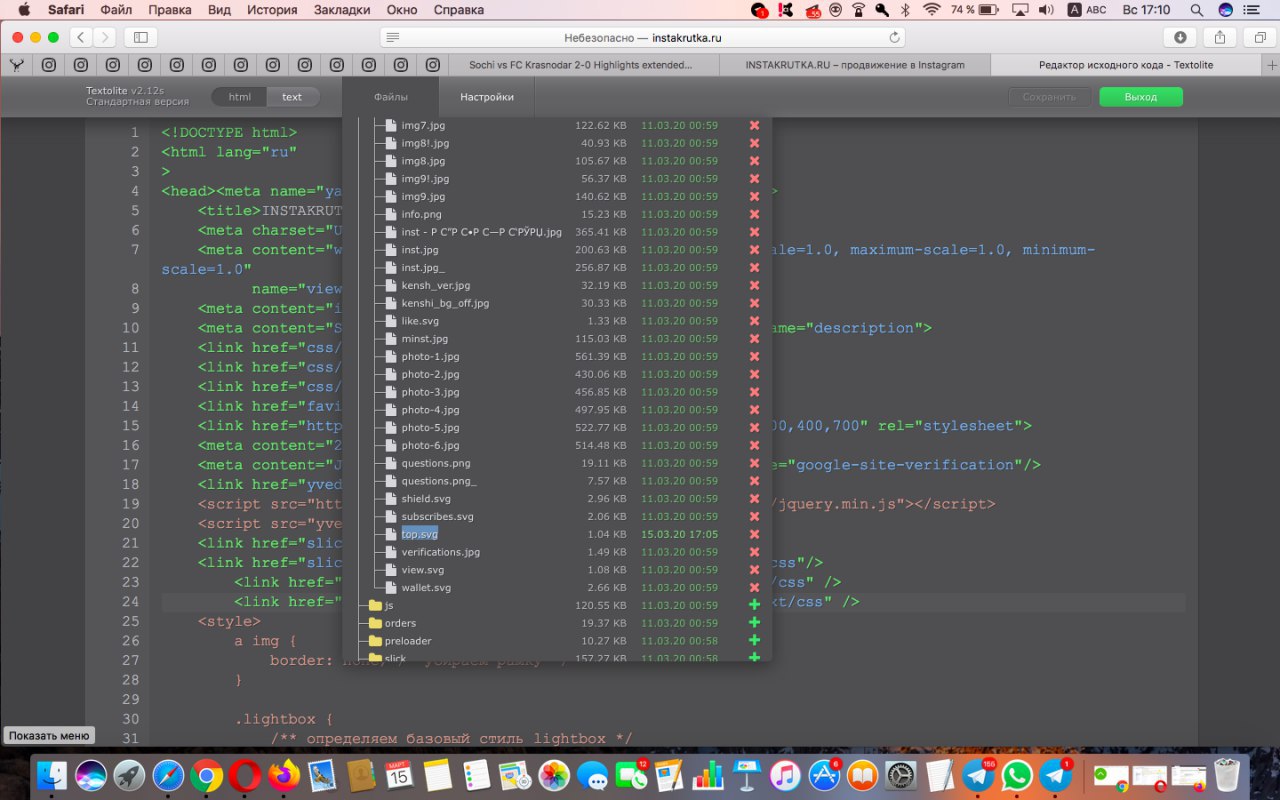
Task: Open Trash in the Dock
Action: pyautogui.click(x=1227, y=775)
